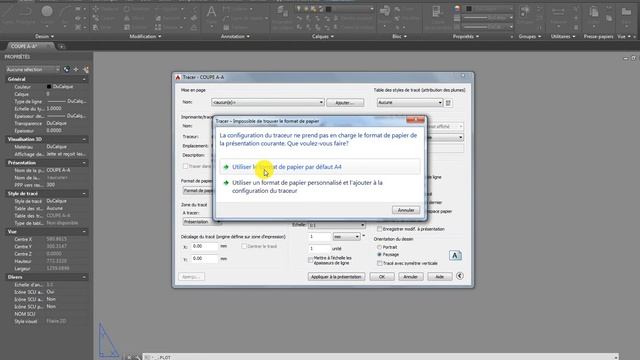Toggle the 'Centrer le tracé' checkbox

(244, 246)
